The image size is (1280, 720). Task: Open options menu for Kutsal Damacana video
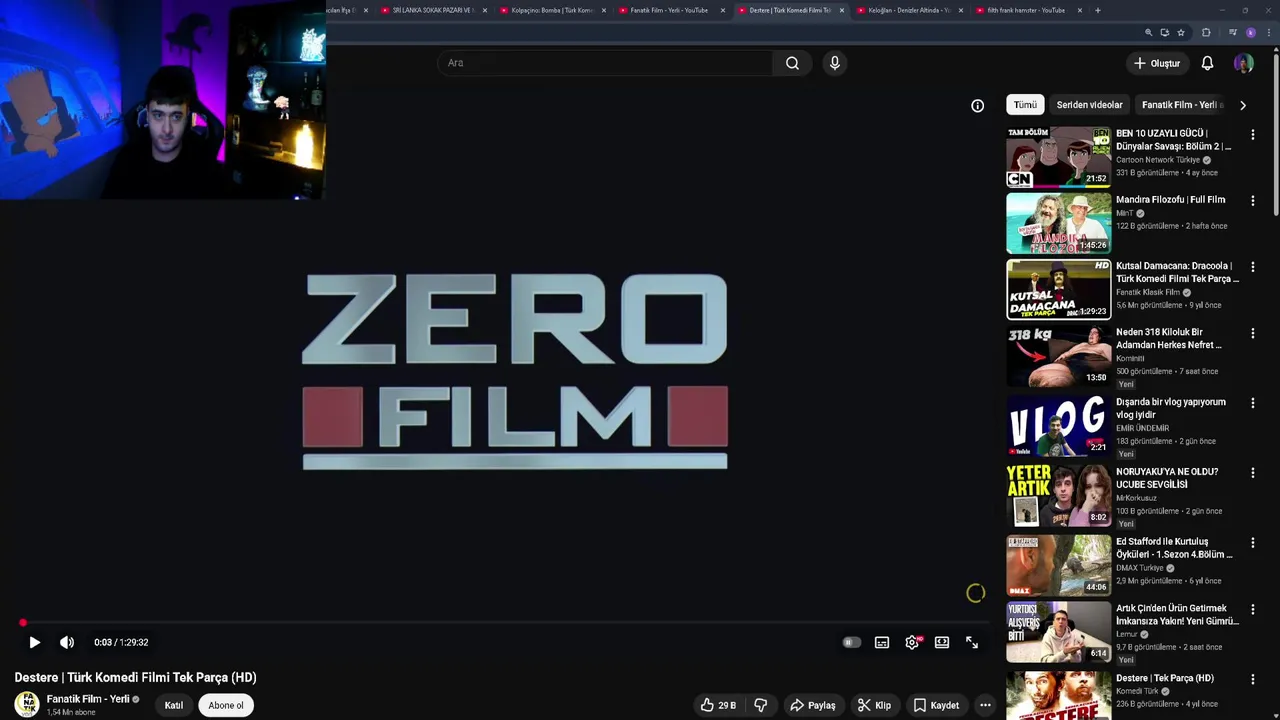[x=1253, y=267]
